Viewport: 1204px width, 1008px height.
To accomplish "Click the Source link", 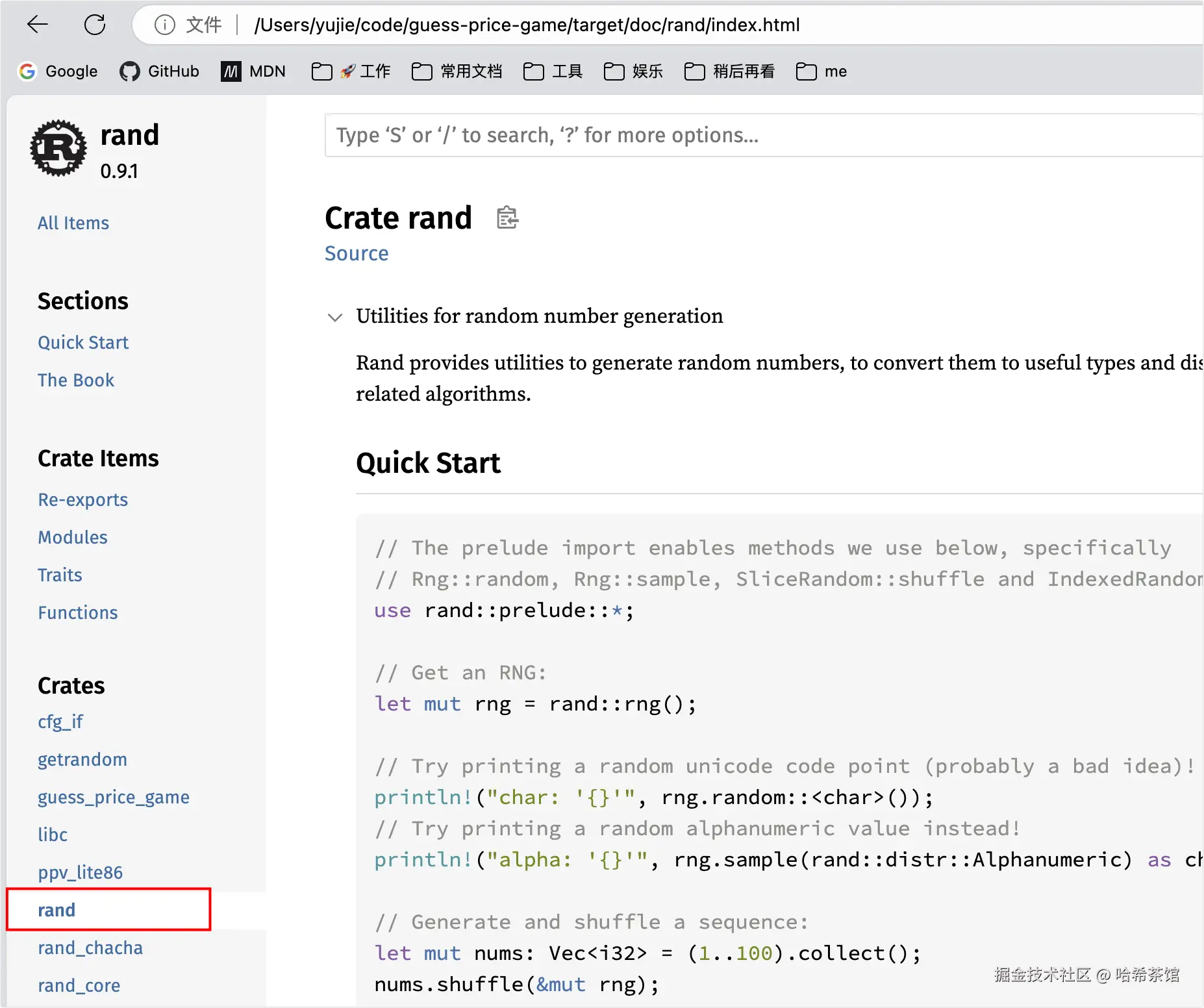I will pos(357,253).
